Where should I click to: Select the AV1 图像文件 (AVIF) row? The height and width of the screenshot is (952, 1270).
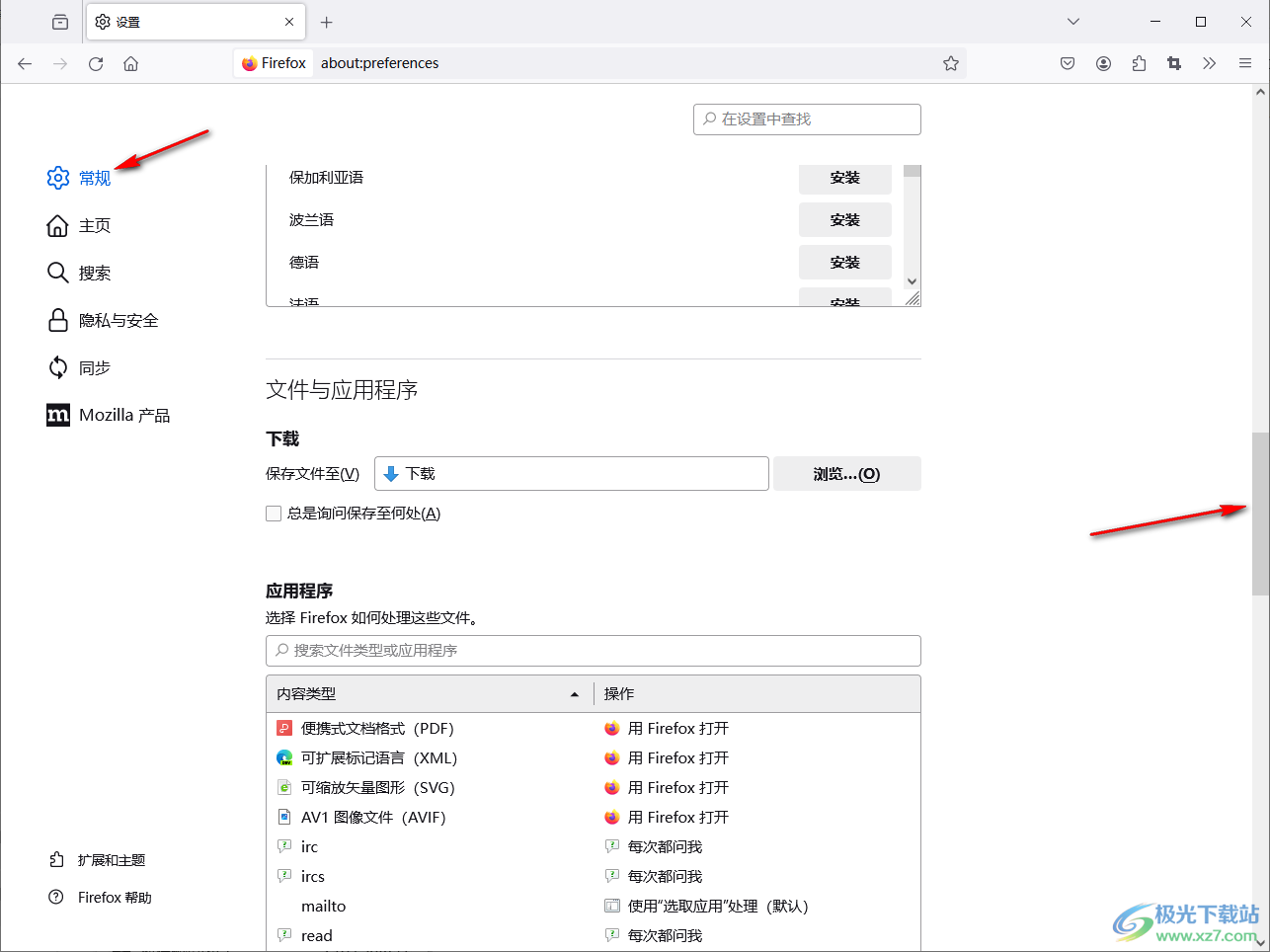point(594,818)
